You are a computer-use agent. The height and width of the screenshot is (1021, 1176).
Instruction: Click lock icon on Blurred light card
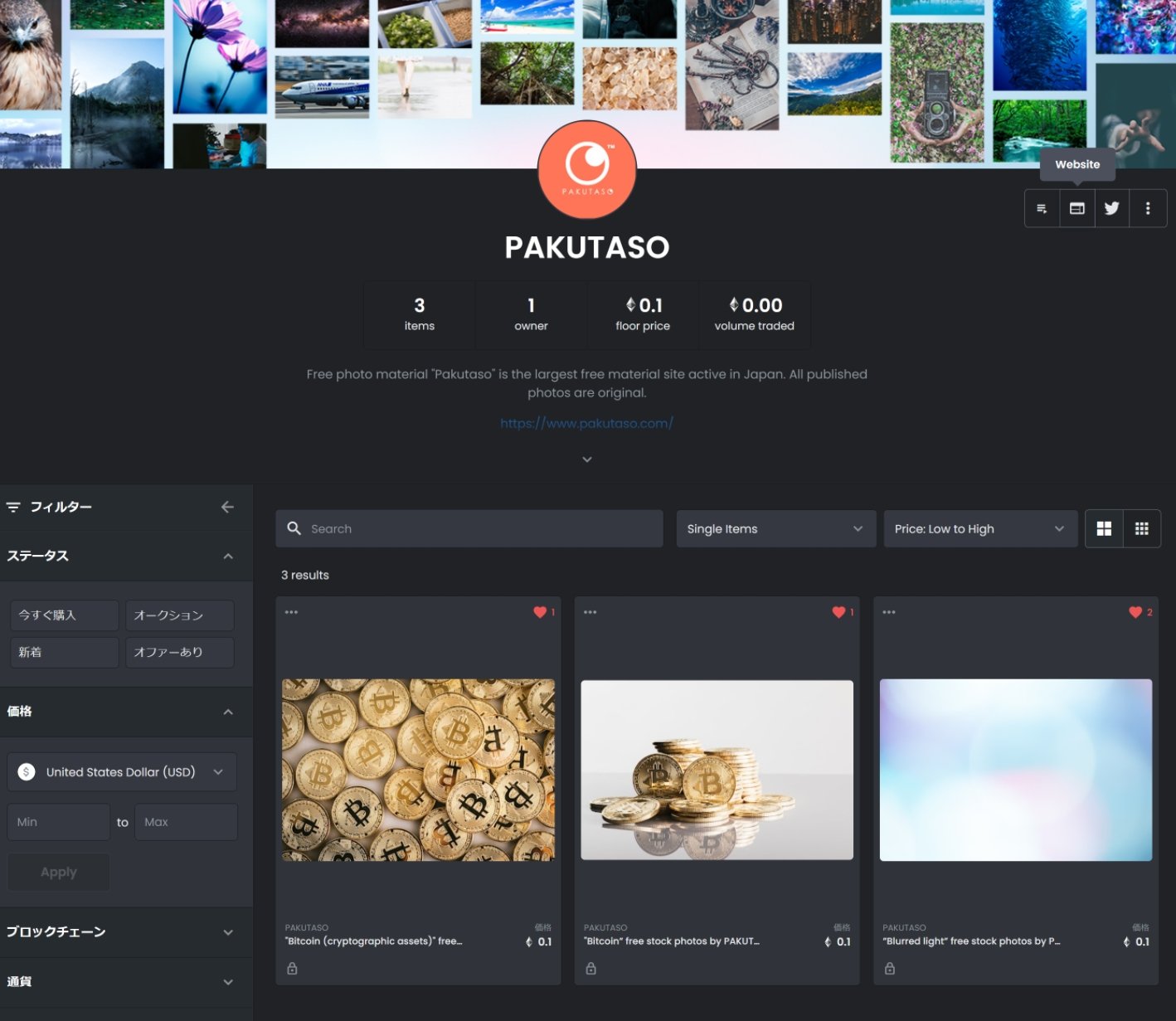point(890,968)
